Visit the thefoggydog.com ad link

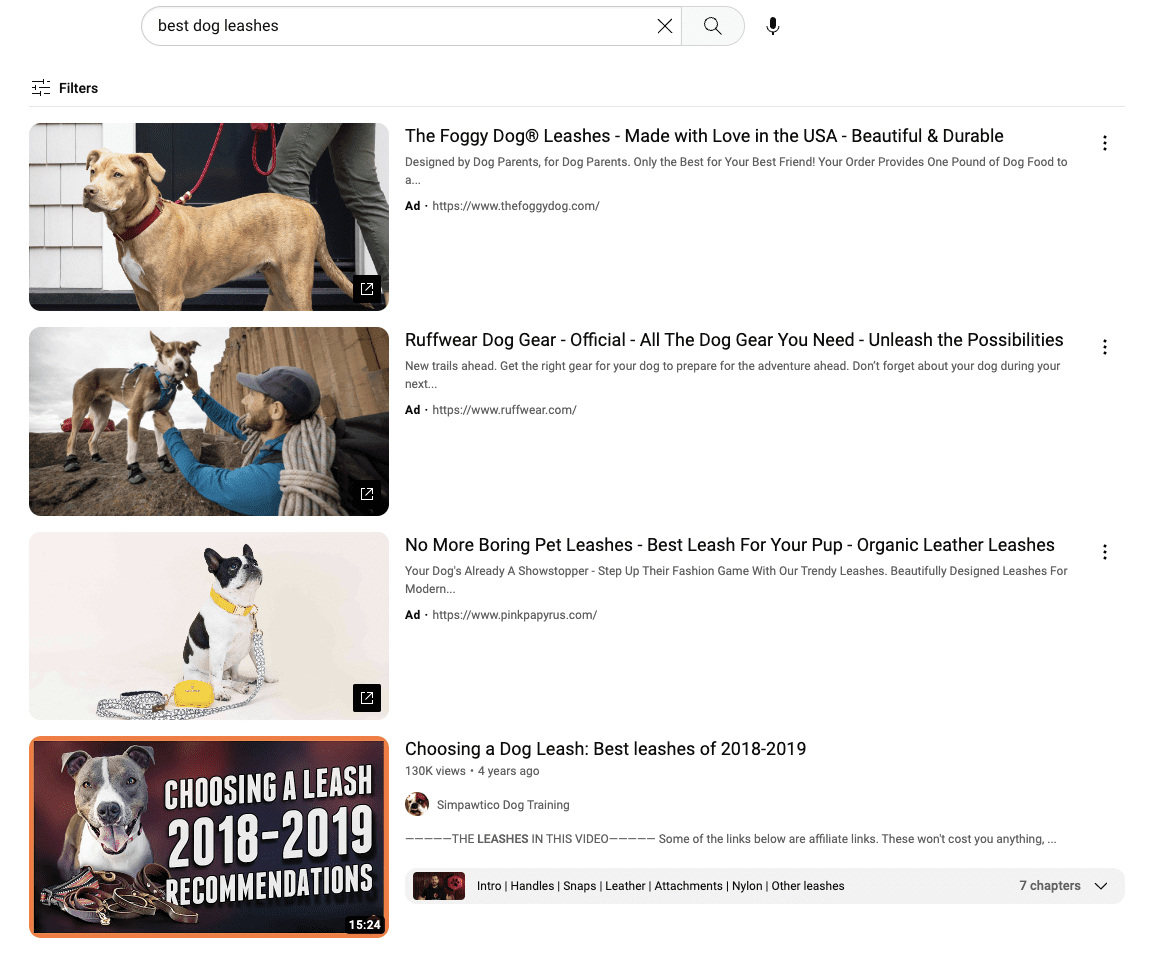tap(516, 205)
